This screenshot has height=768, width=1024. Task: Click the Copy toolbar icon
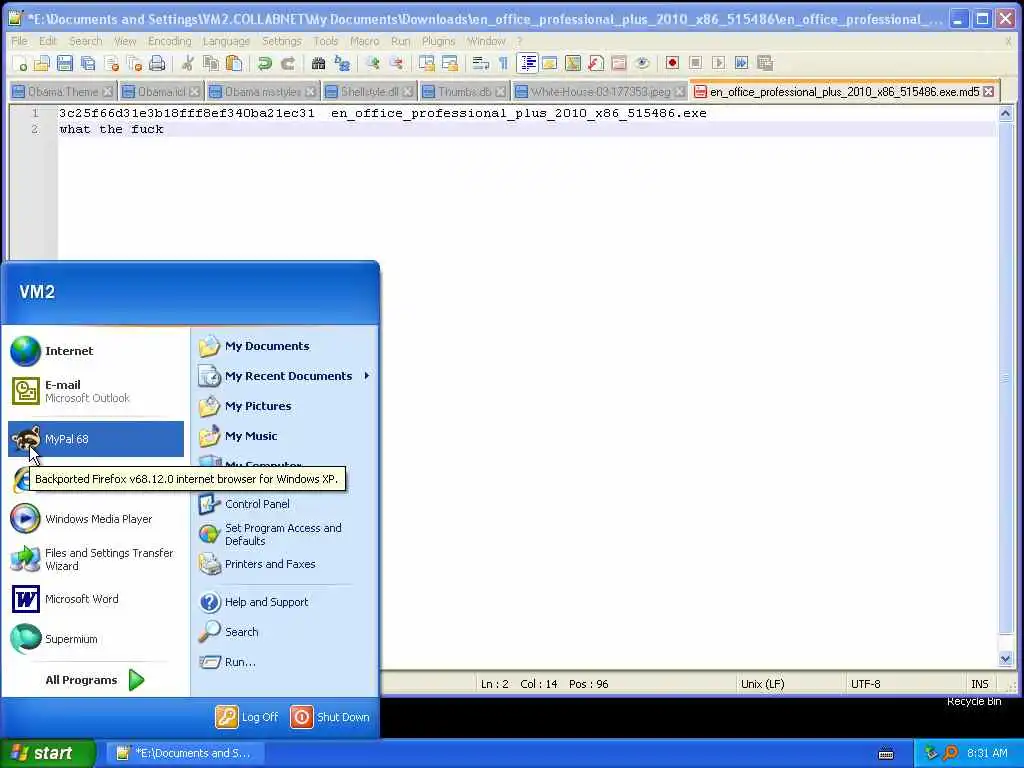[210, 63]
